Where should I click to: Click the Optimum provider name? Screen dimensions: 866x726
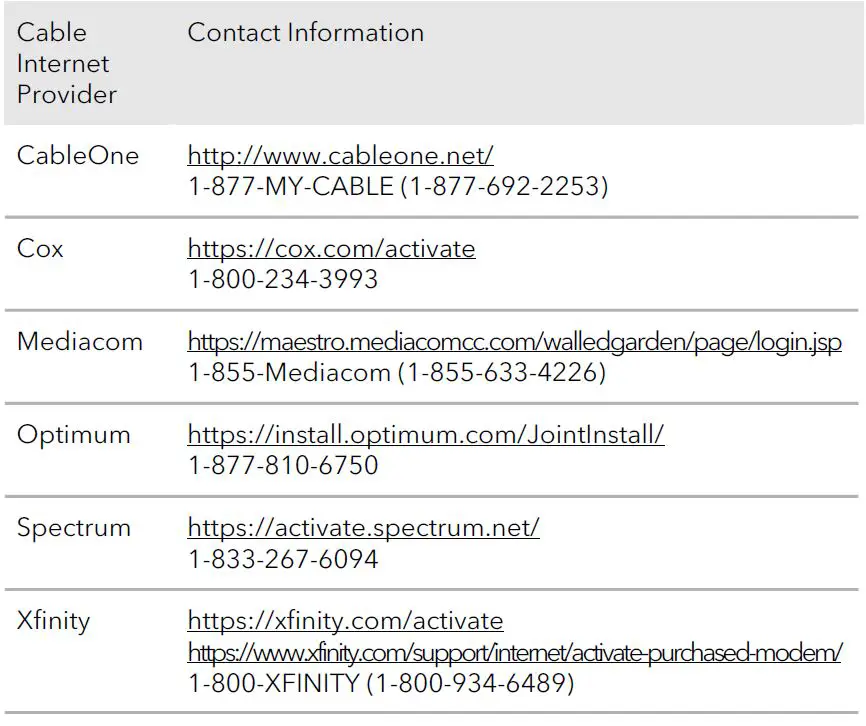click(x=74, y=435)
